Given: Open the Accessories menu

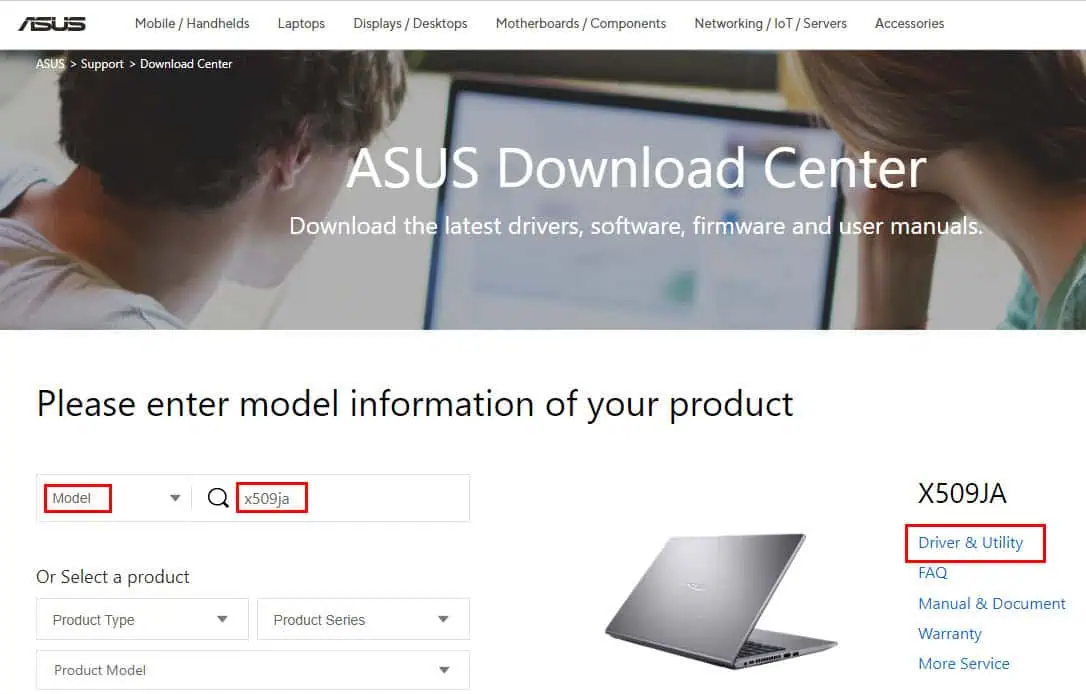Looking at the screenshot, I should (909, 24).
